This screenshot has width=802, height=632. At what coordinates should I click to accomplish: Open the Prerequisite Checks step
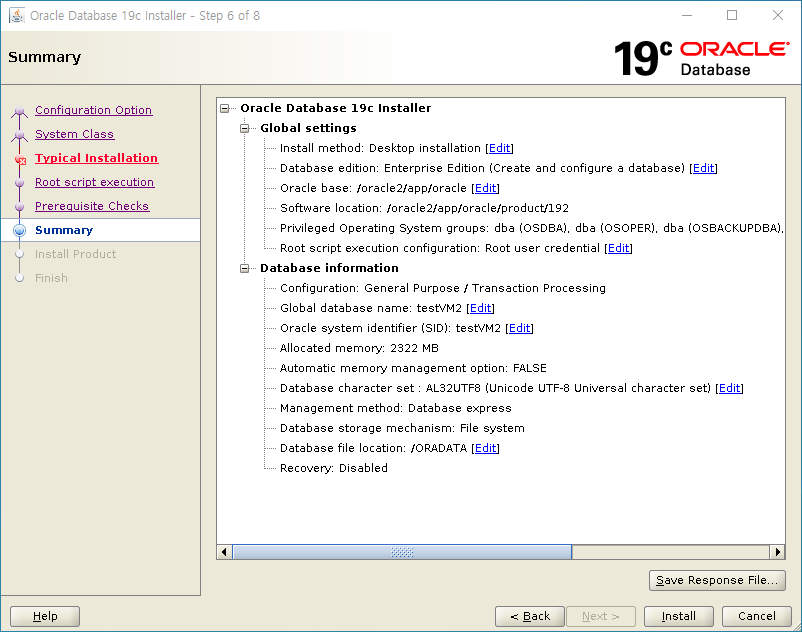click(92, 206)
